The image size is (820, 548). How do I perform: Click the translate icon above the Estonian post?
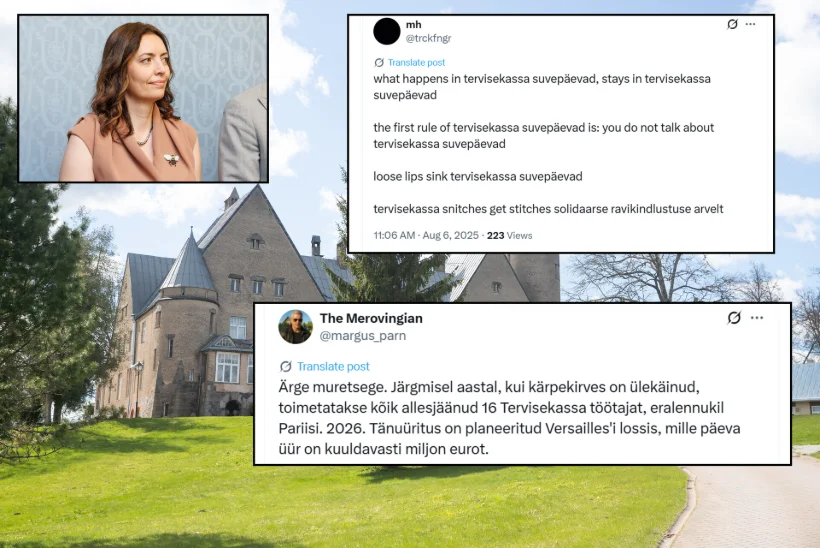click(x=286, y=366)
